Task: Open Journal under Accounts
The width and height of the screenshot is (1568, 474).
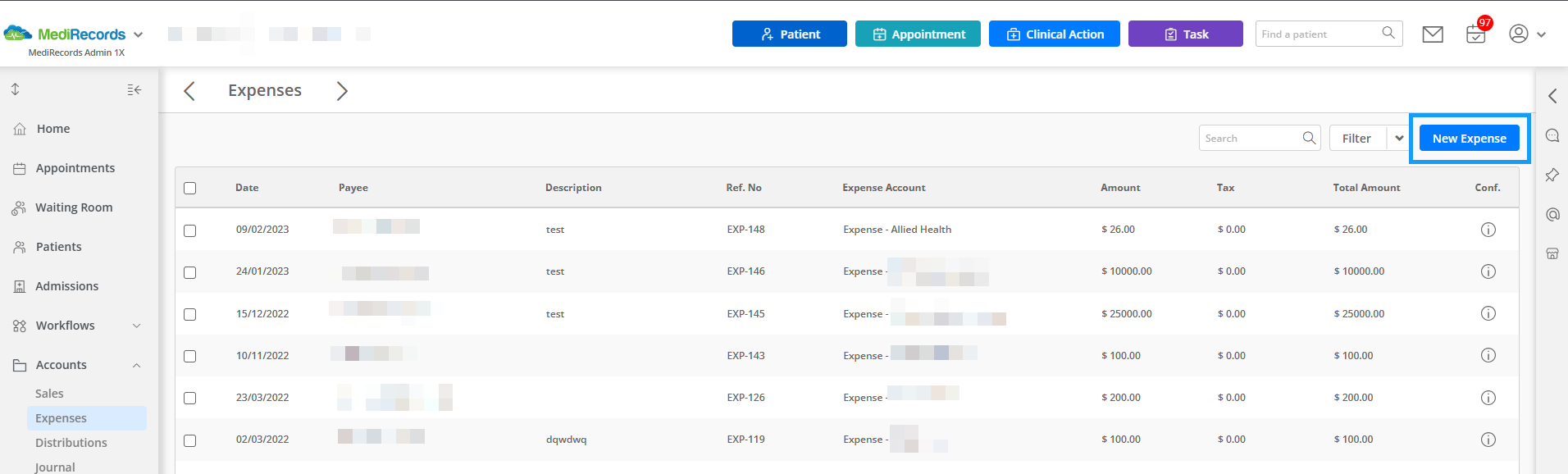Action: [55, 467]
